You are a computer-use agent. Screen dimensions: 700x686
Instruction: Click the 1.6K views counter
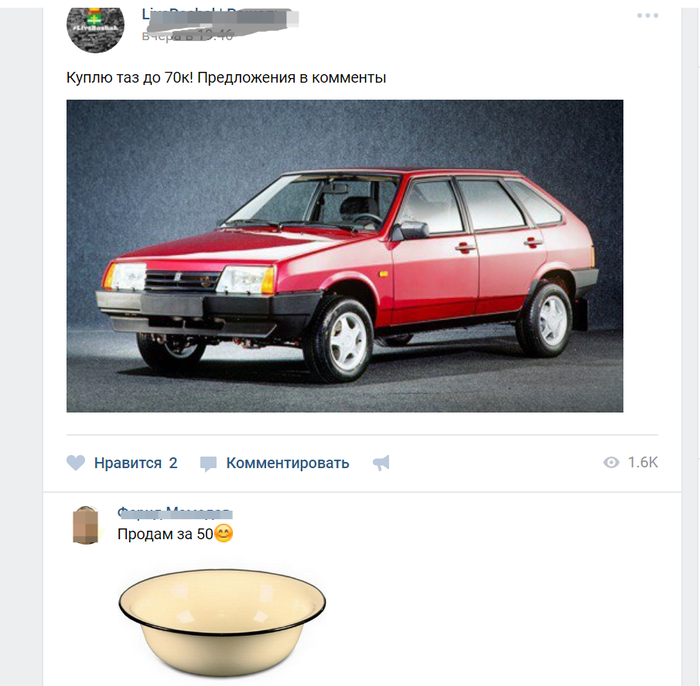coord(642,462)
